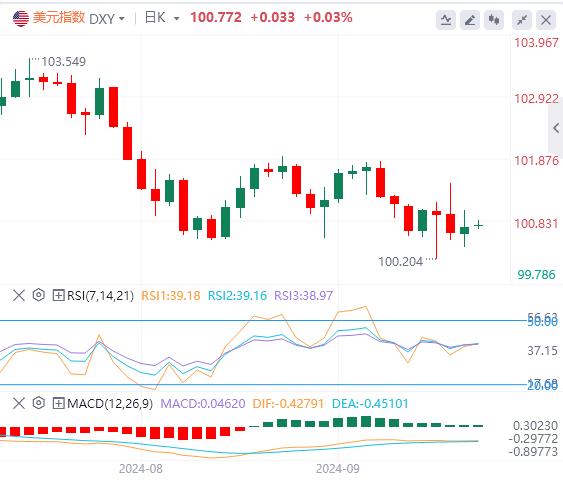Remove the RSI indicator with X
The height and width of the screenshot is (481, 563).
point(19,295)
